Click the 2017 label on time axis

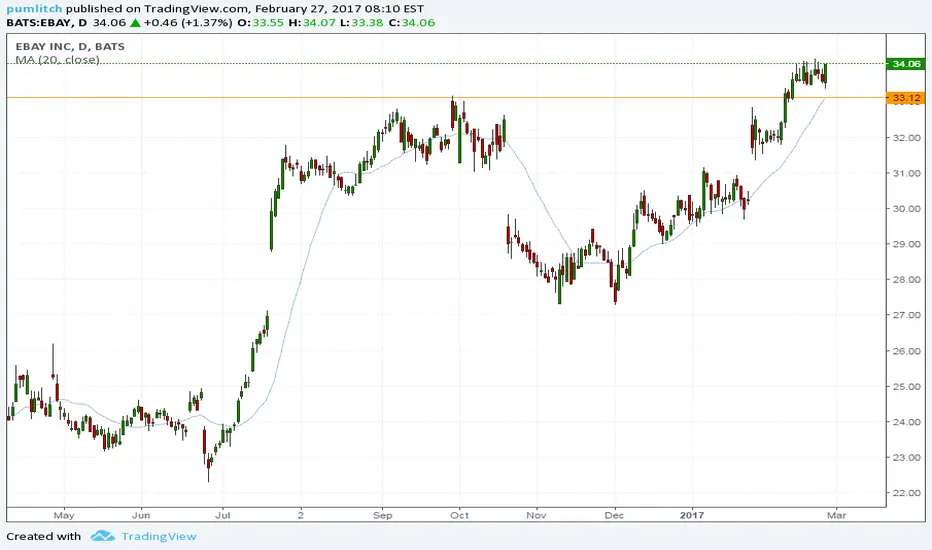692,516
